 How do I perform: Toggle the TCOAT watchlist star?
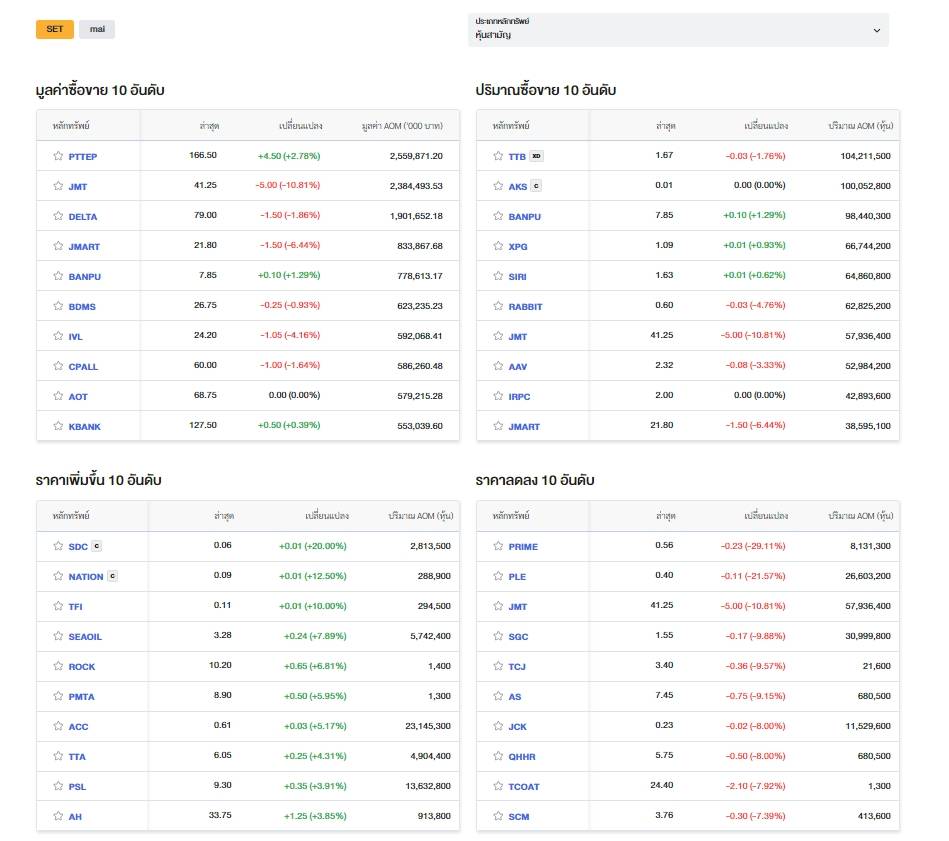click(x=498, y=786)
